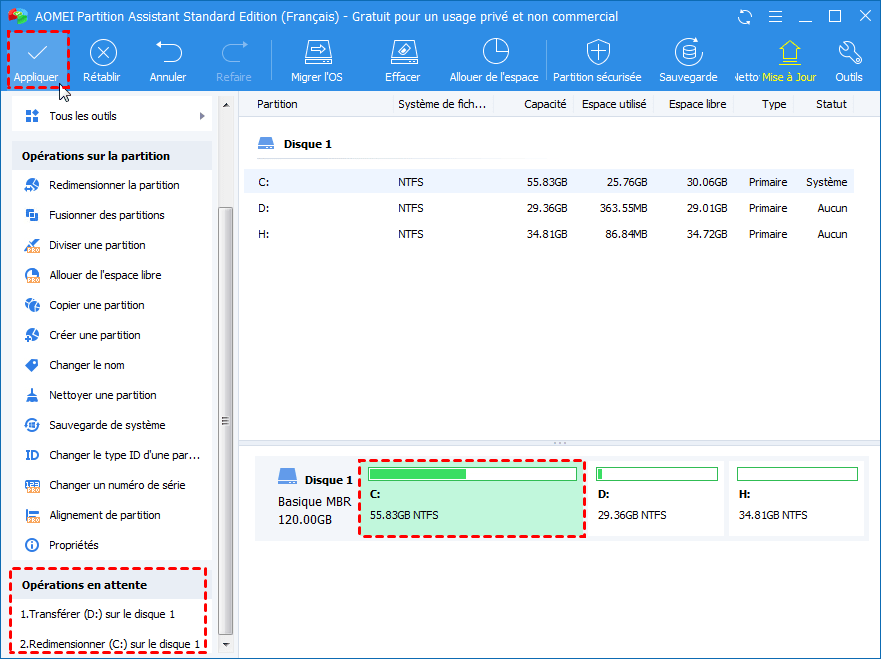The height and width of the screenshot is (659, 881).
Task: Collapse the Opérations en attente section
Action: tap(84, 585)
